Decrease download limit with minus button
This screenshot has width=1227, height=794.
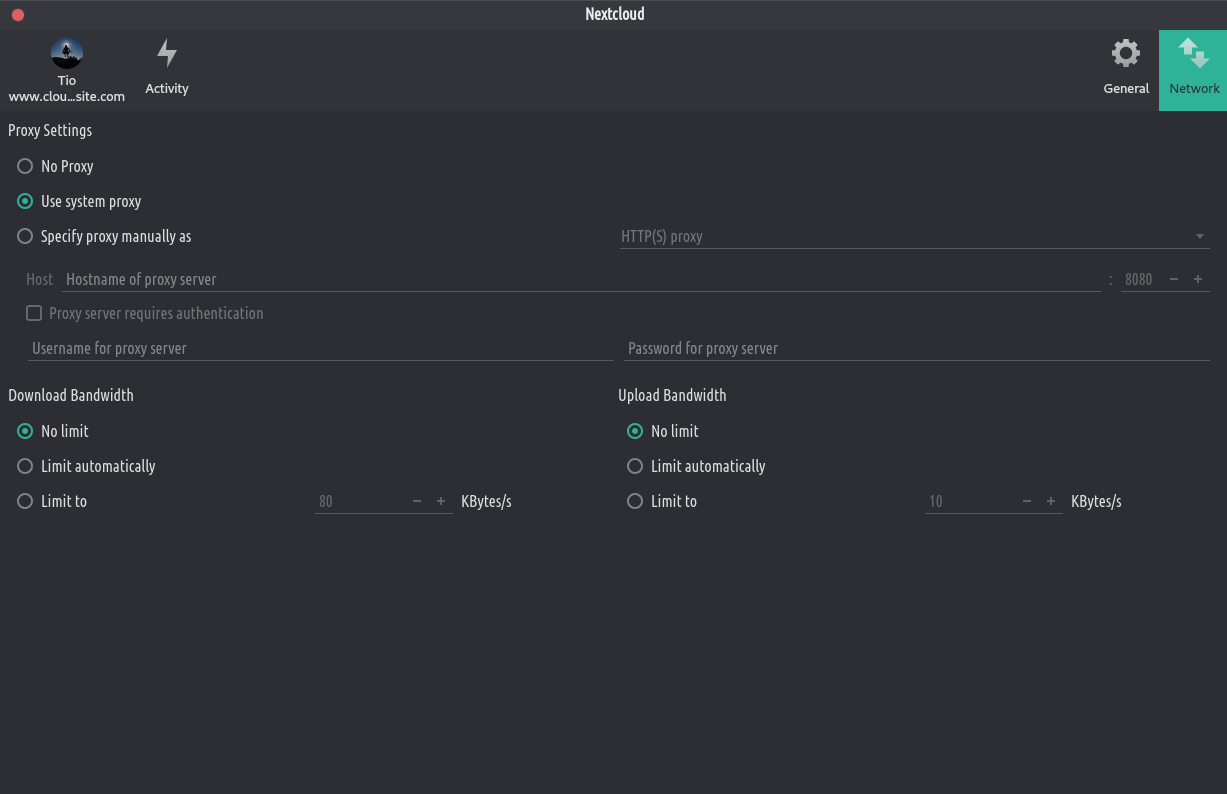click(417, 502)
